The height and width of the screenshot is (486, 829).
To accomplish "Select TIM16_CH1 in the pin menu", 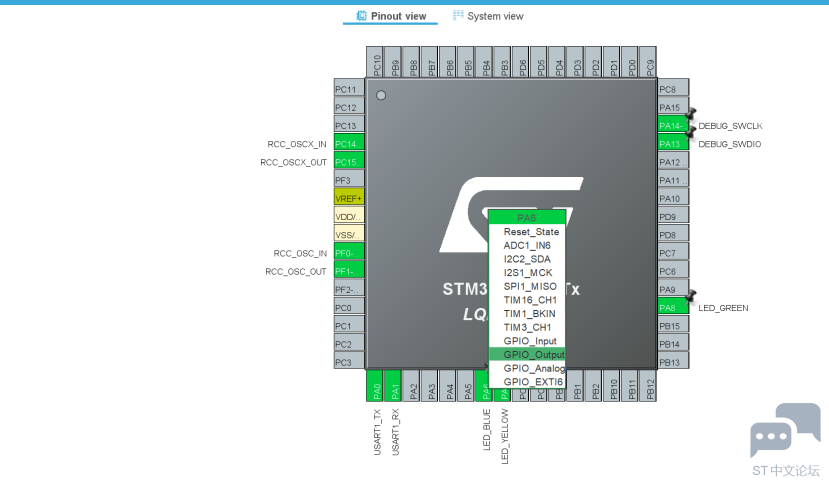I will tap(527, 300).
